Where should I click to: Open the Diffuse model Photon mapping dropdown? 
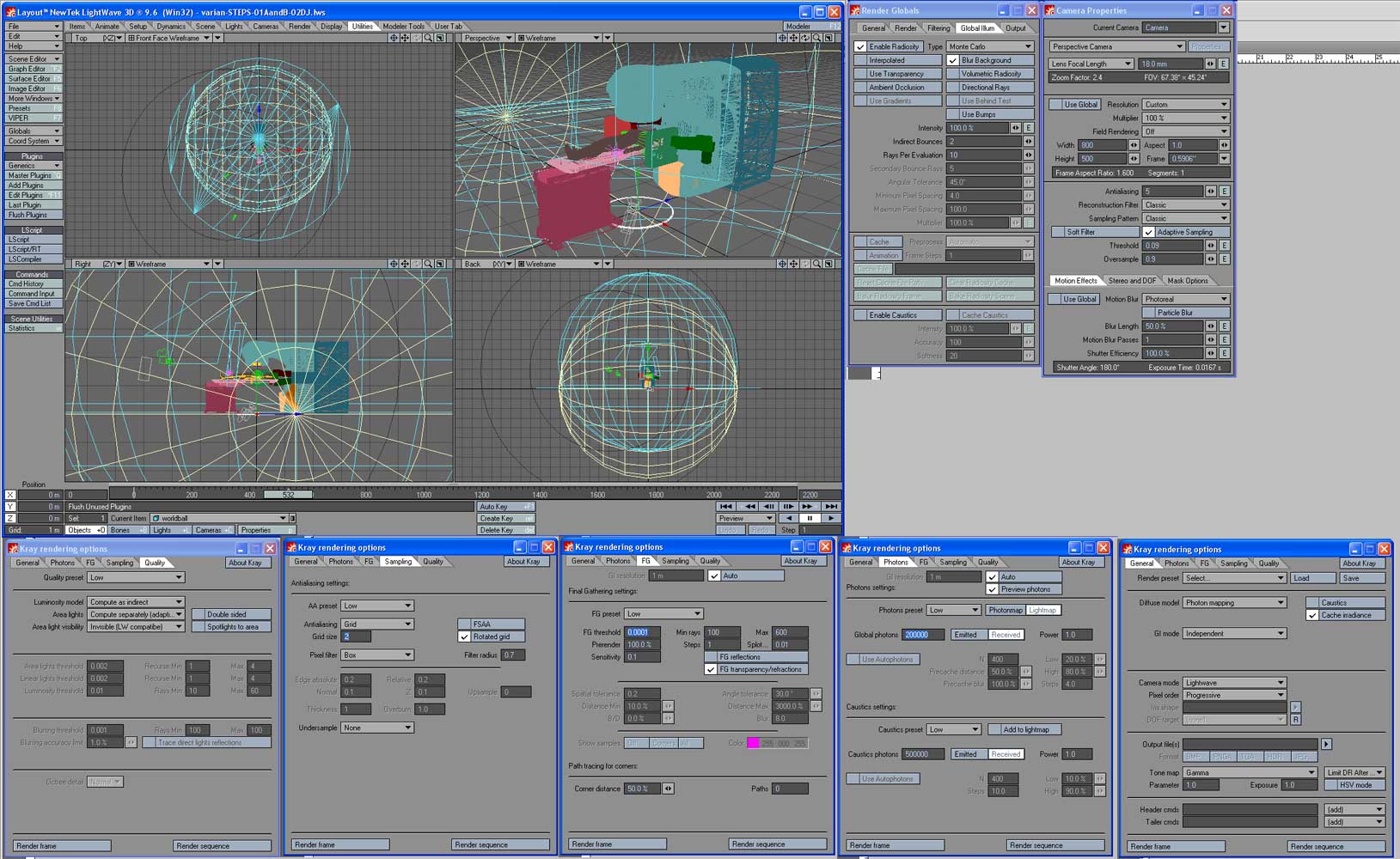[x=1234, y=603]
